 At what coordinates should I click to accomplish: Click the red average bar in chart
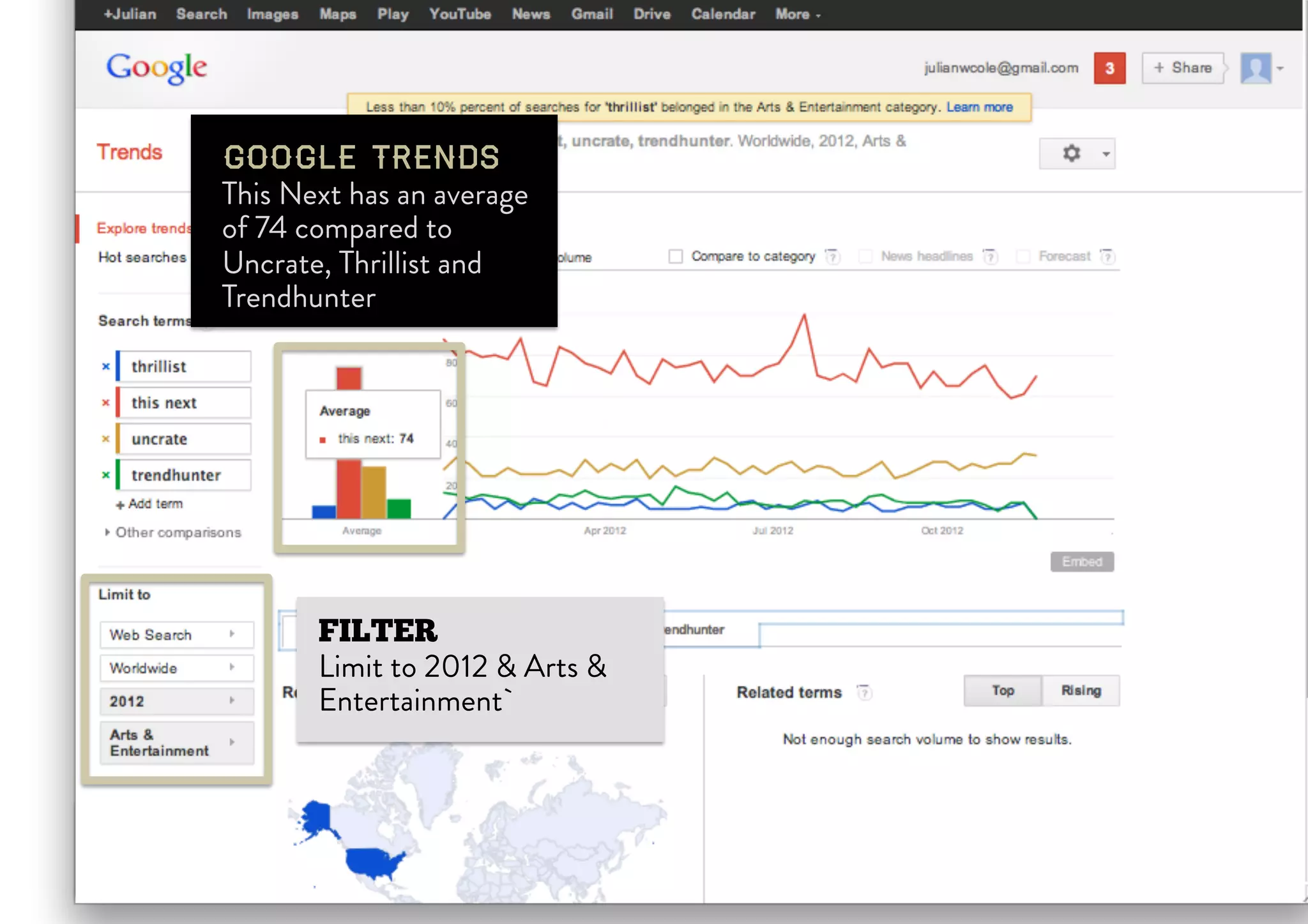tap(349, 489)
